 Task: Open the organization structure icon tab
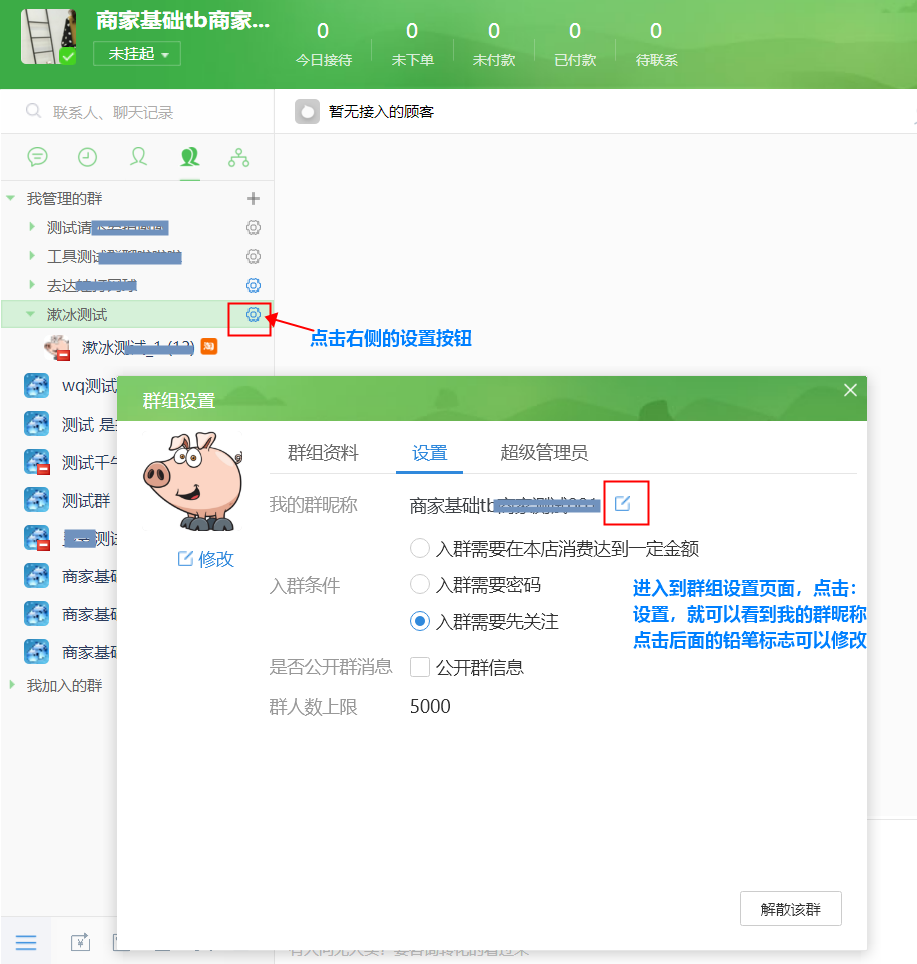coord(238,157)
